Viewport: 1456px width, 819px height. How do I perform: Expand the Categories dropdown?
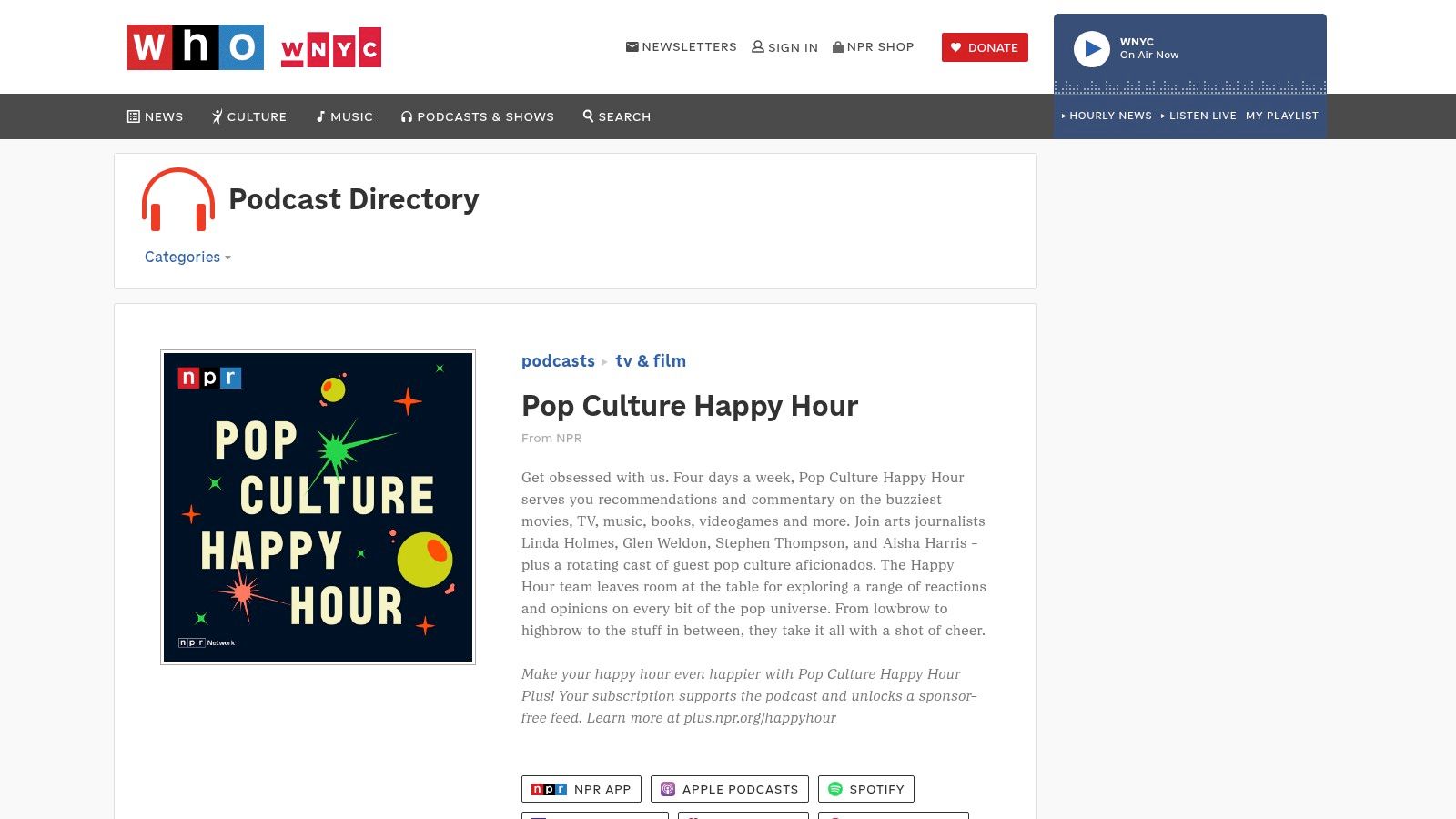click(x=187, y=257)
